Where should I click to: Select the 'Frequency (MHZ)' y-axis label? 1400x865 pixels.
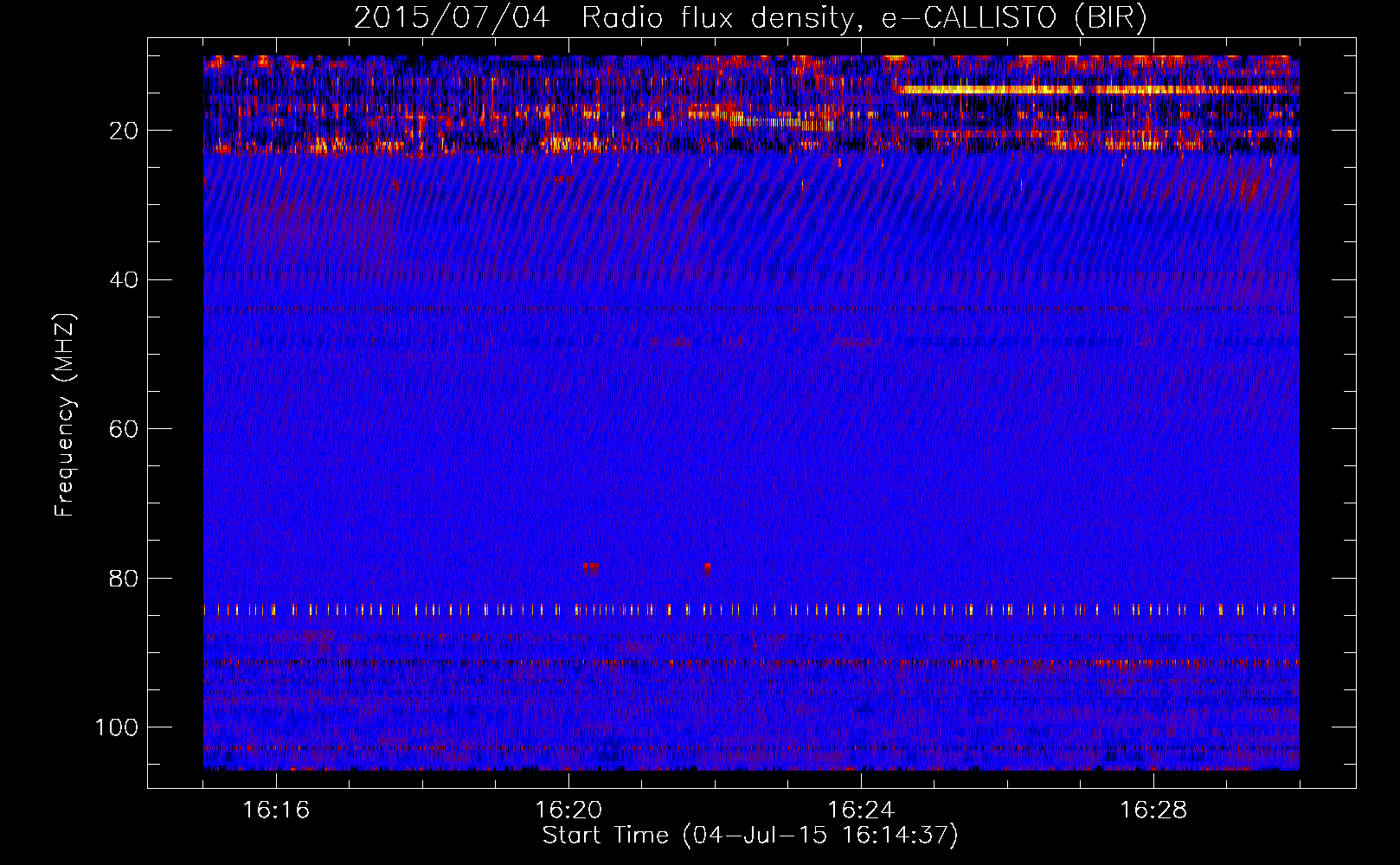65,415
